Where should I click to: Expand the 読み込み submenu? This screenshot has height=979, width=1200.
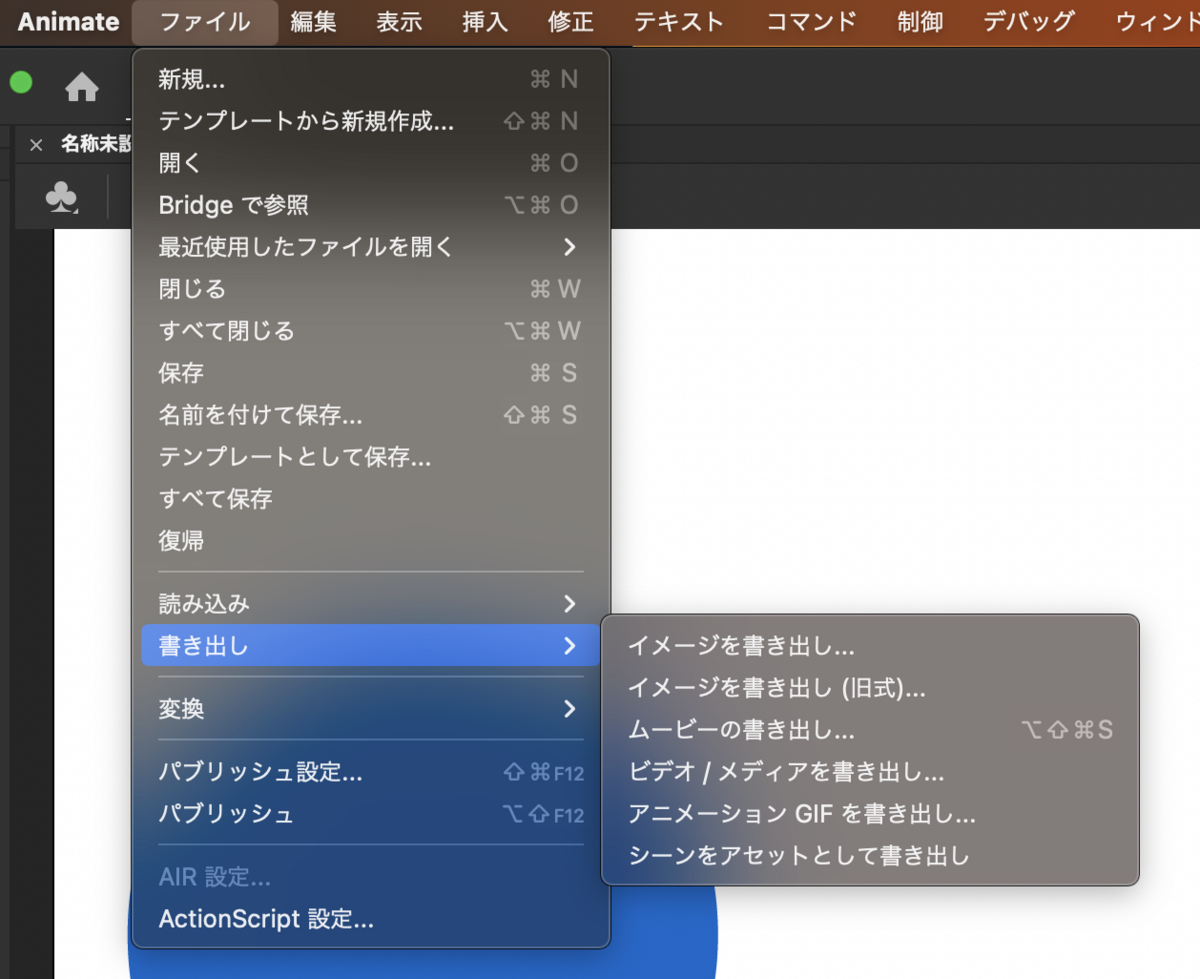371,604
